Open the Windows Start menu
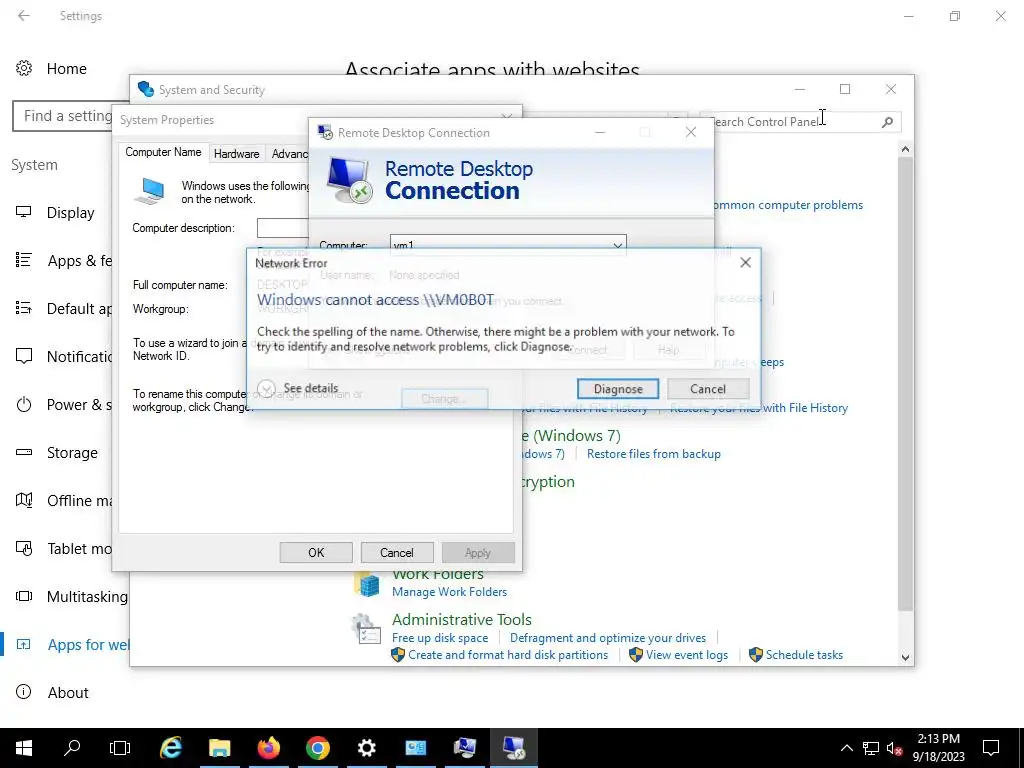The height and width of the screenshot is (768, 1024). coord(24,748)
